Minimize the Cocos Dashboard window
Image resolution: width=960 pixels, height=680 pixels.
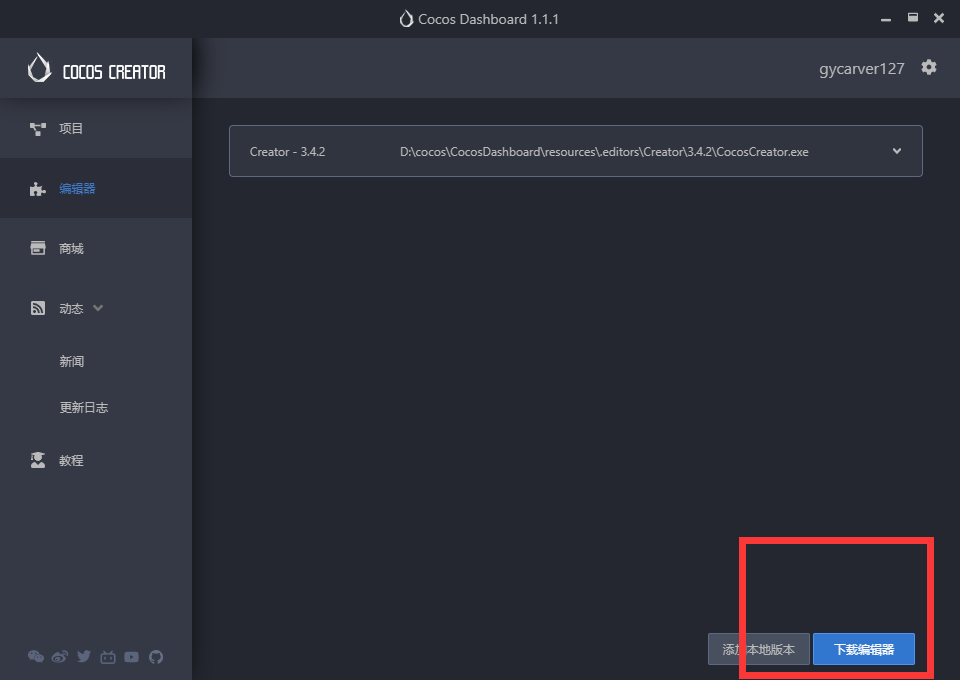click(x=886, y=19)
